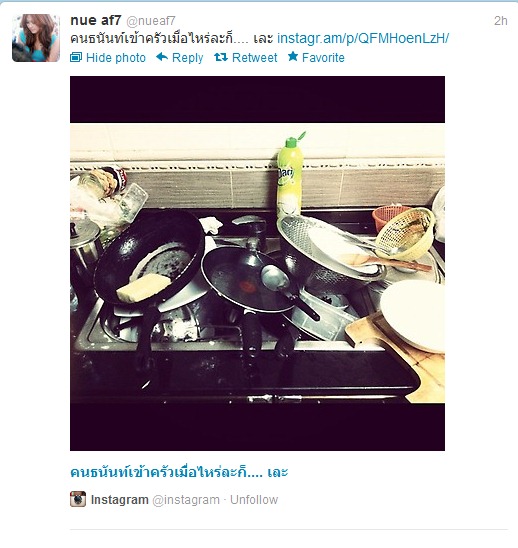Click the Reply arrow icon
Image resolution: width=518 pixels, height=548 pixels.
[x=162, y=57]
